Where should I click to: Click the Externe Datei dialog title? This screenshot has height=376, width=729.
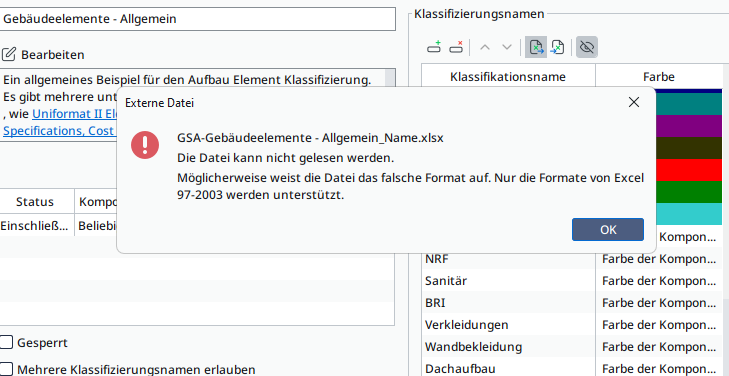(x=159, y=103)
